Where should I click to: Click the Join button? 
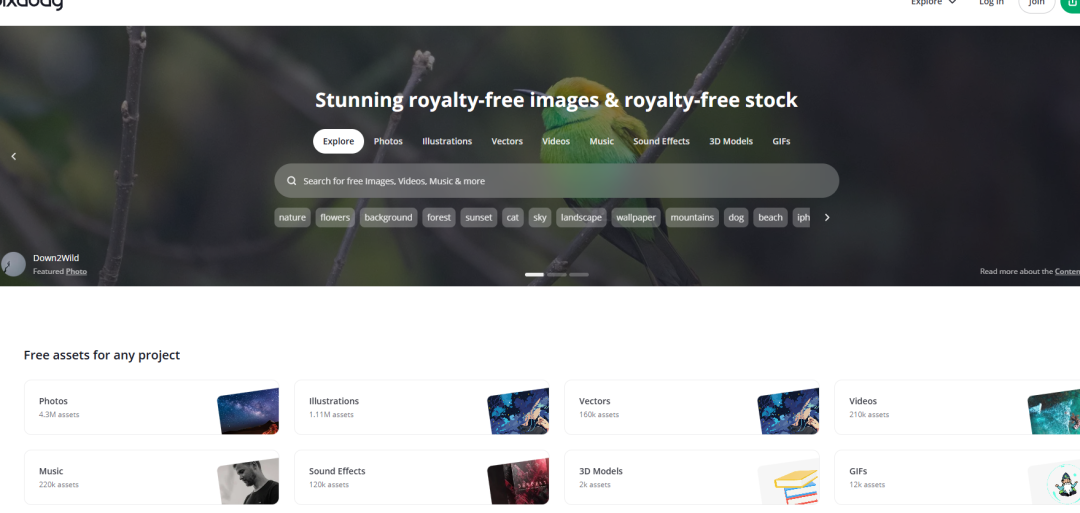[1037, 3]
